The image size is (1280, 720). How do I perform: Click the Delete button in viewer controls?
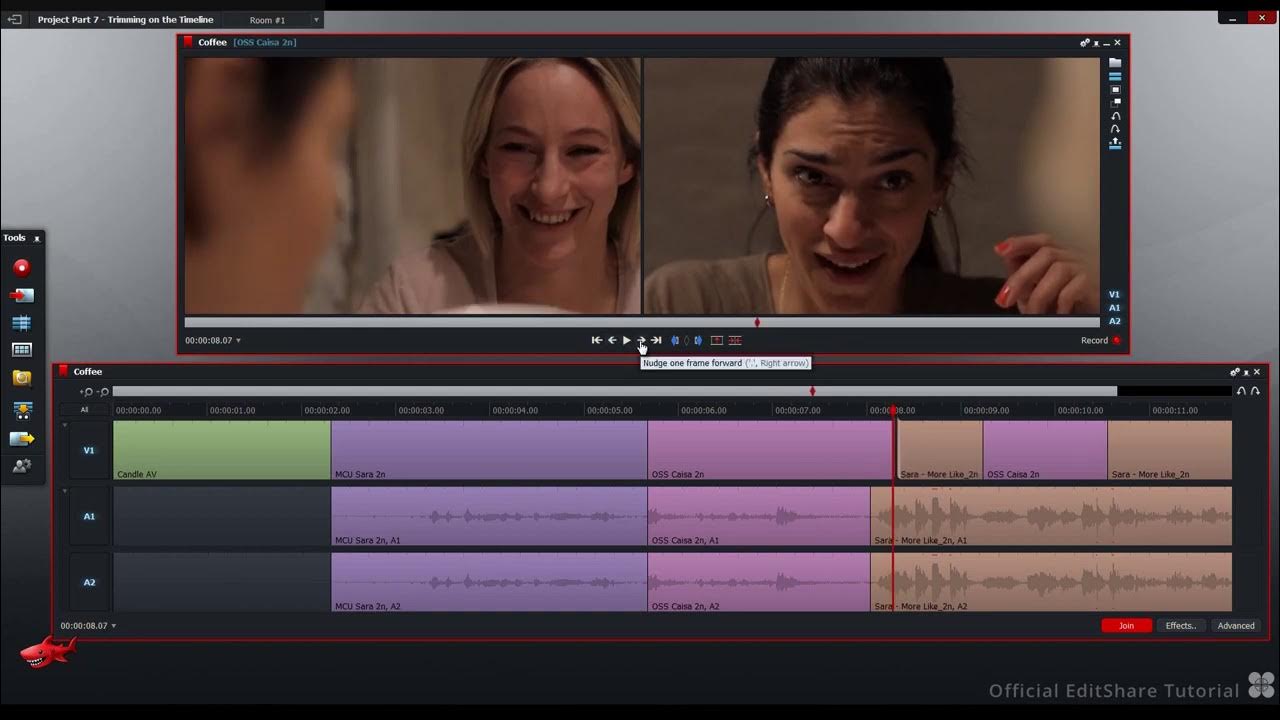(x=735, y=340)
